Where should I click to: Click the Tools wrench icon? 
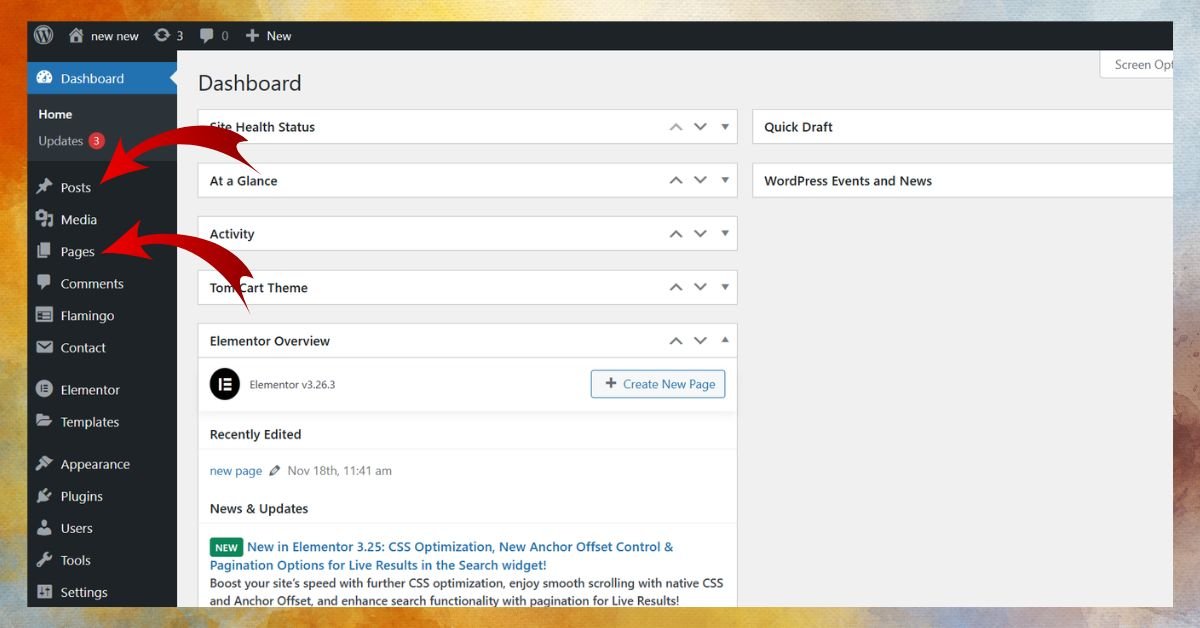click(x=44, y=559)
